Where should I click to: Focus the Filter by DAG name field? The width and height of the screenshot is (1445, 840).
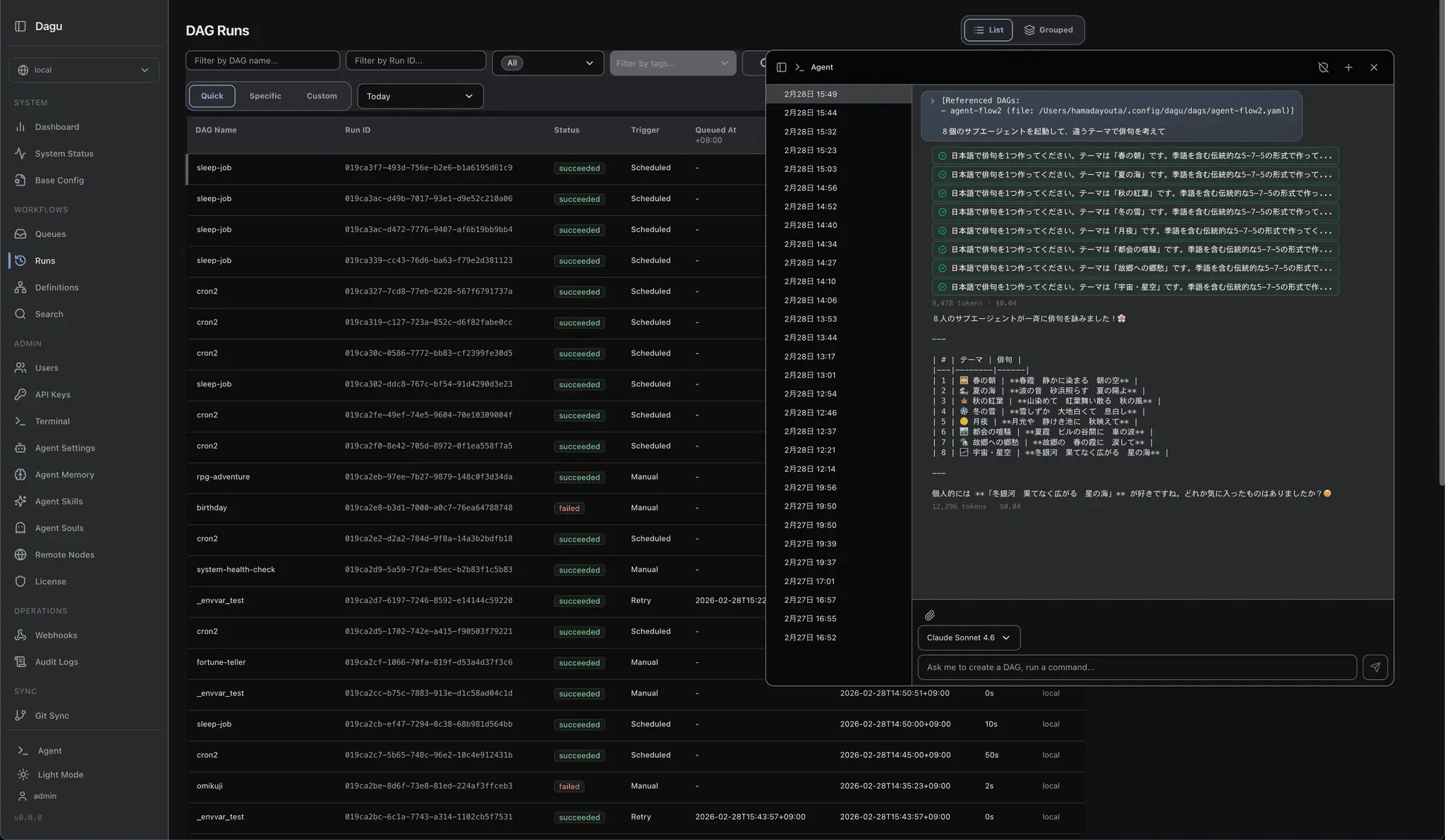262,61
